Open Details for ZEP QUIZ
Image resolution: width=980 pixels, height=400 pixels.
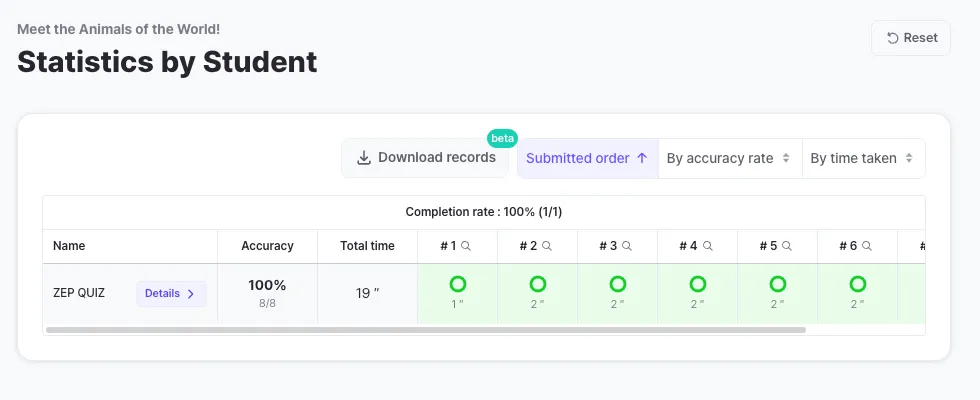(x=170, y=294)
